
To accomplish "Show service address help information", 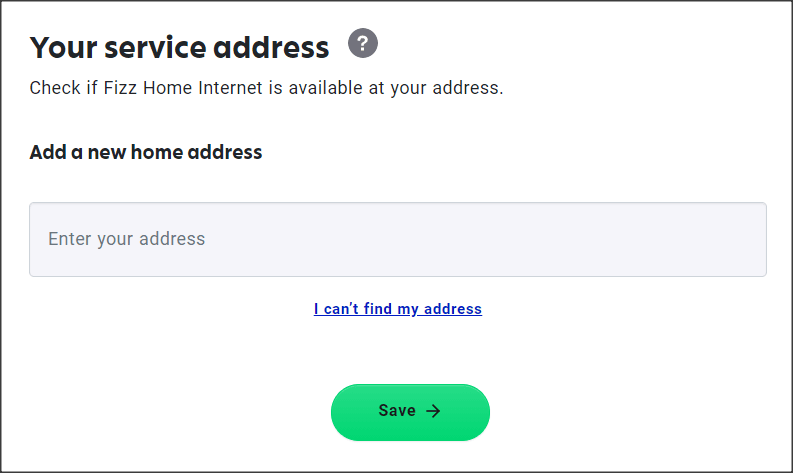I will 363,44.
